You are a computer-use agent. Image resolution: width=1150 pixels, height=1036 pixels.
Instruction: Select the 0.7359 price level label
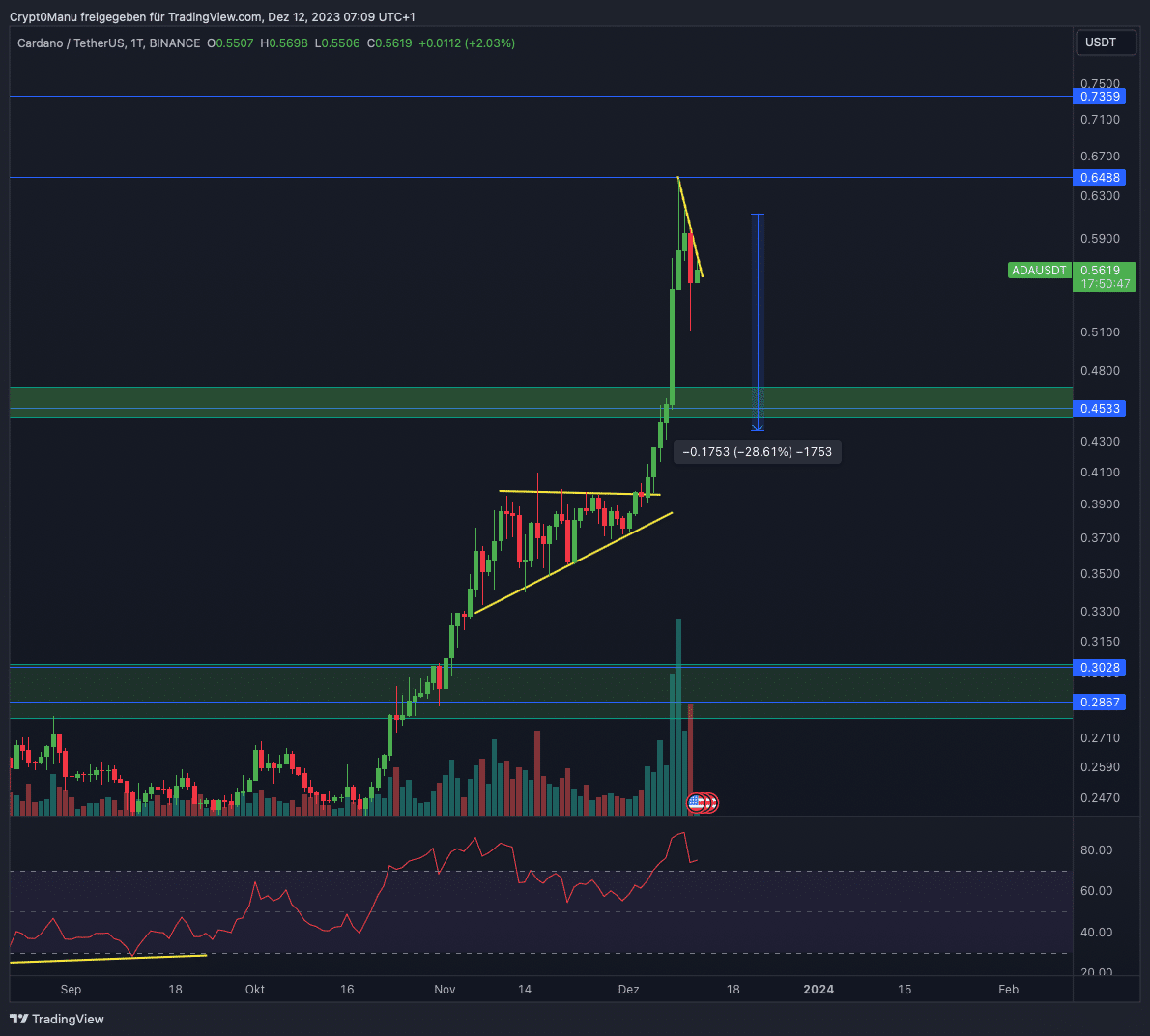[x=1100, y=96]
